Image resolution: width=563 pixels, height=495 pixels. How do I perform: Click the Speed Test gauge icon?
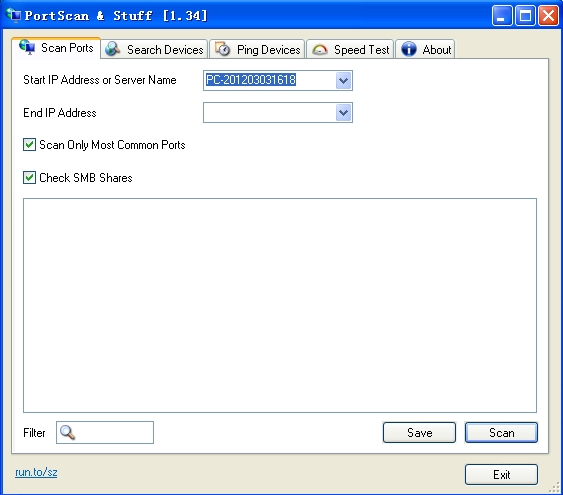tap(320, 50)
